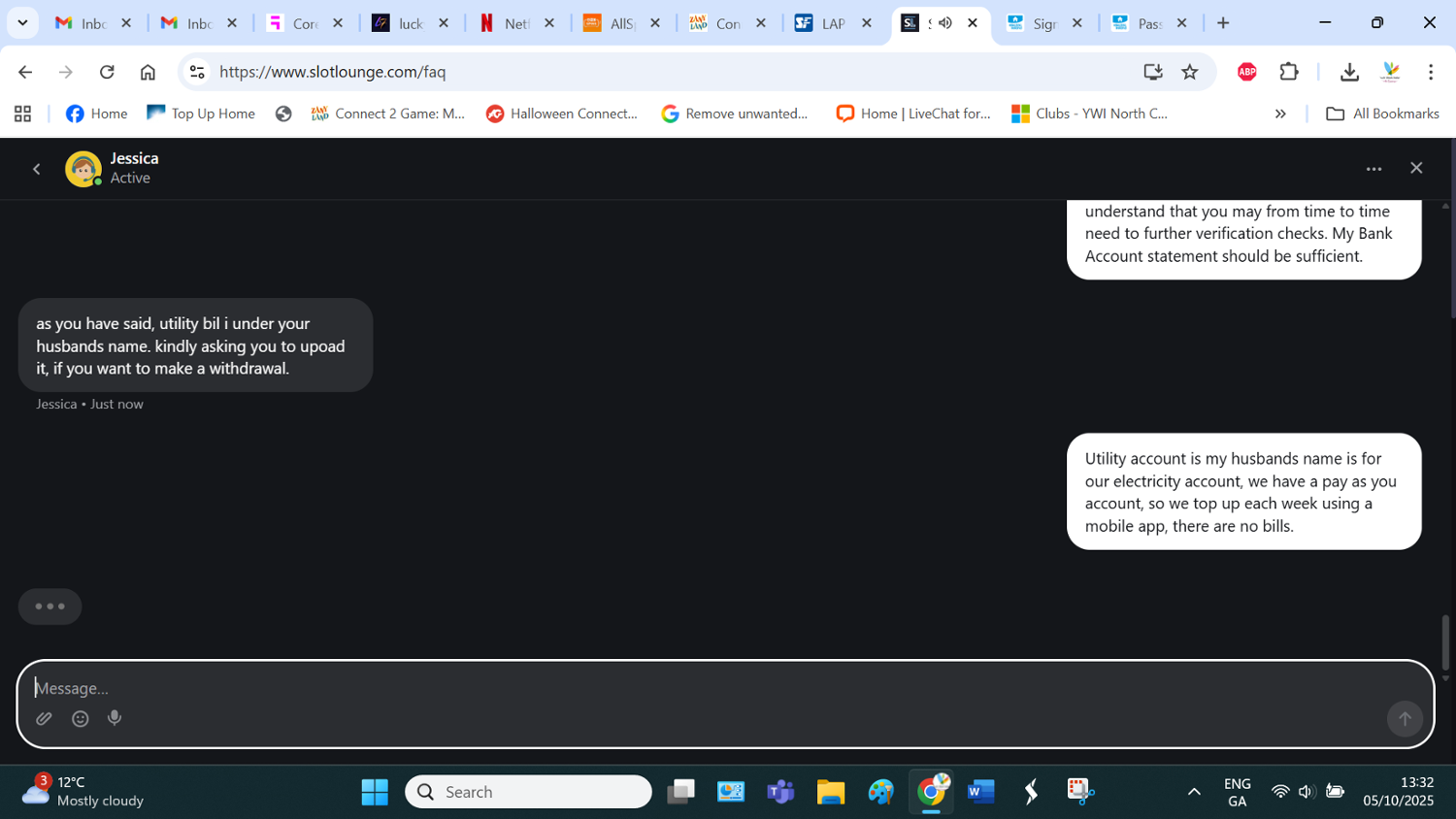This screenshot has width=1456, height=819.
Task: Mute the audio playing in the tab
Action: pos(945,23)
